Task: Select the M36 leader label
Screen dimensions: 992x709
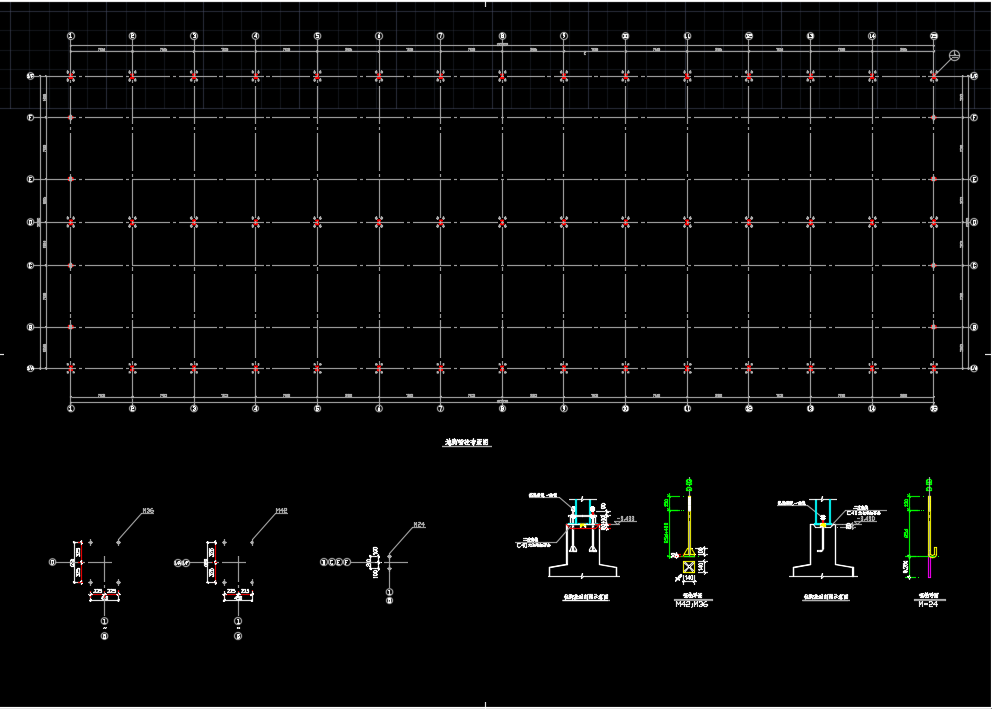Action: click(148, 511)
